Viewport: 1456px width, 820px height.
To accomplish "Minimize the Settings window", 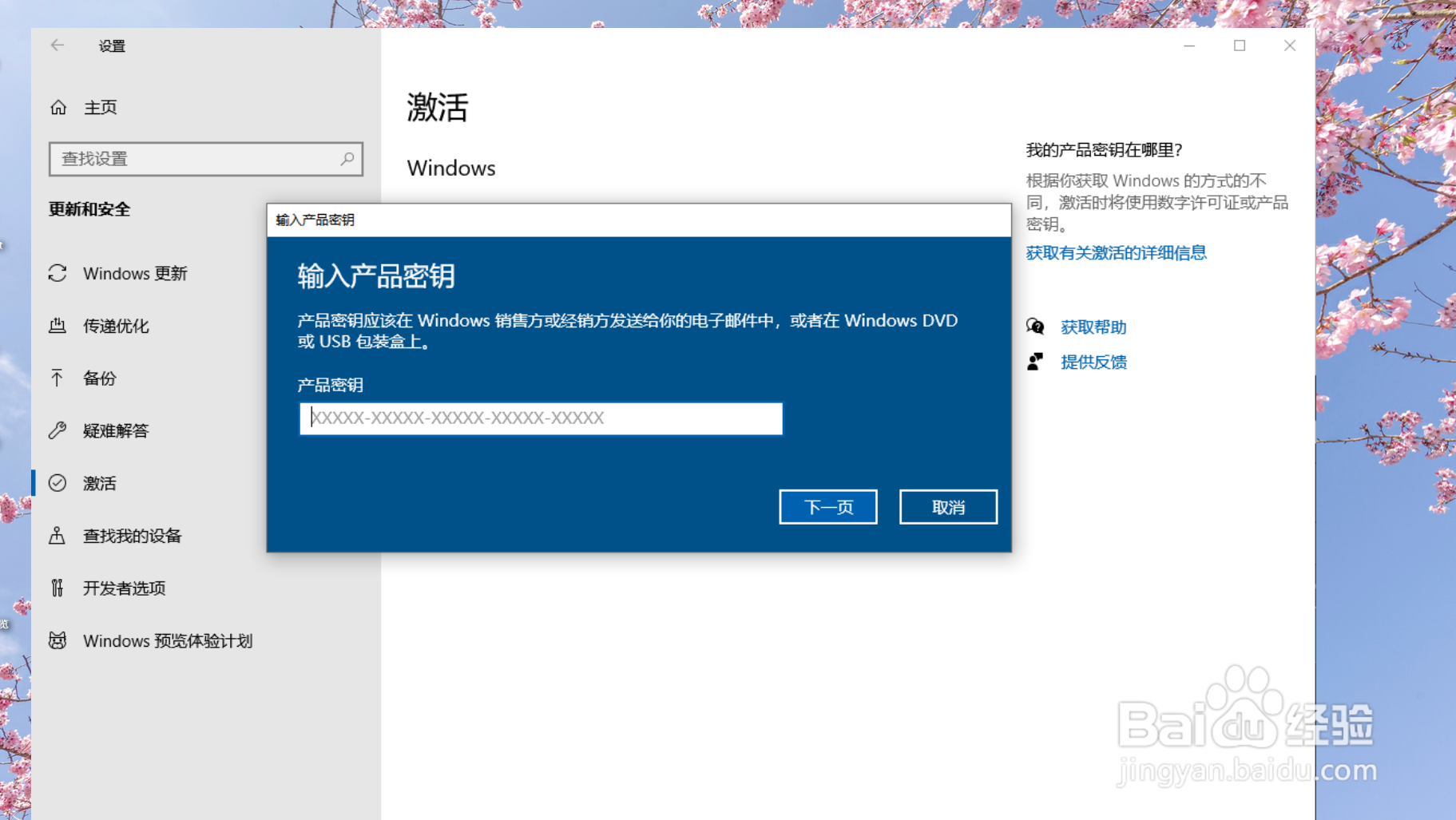I will [1189, 46].
